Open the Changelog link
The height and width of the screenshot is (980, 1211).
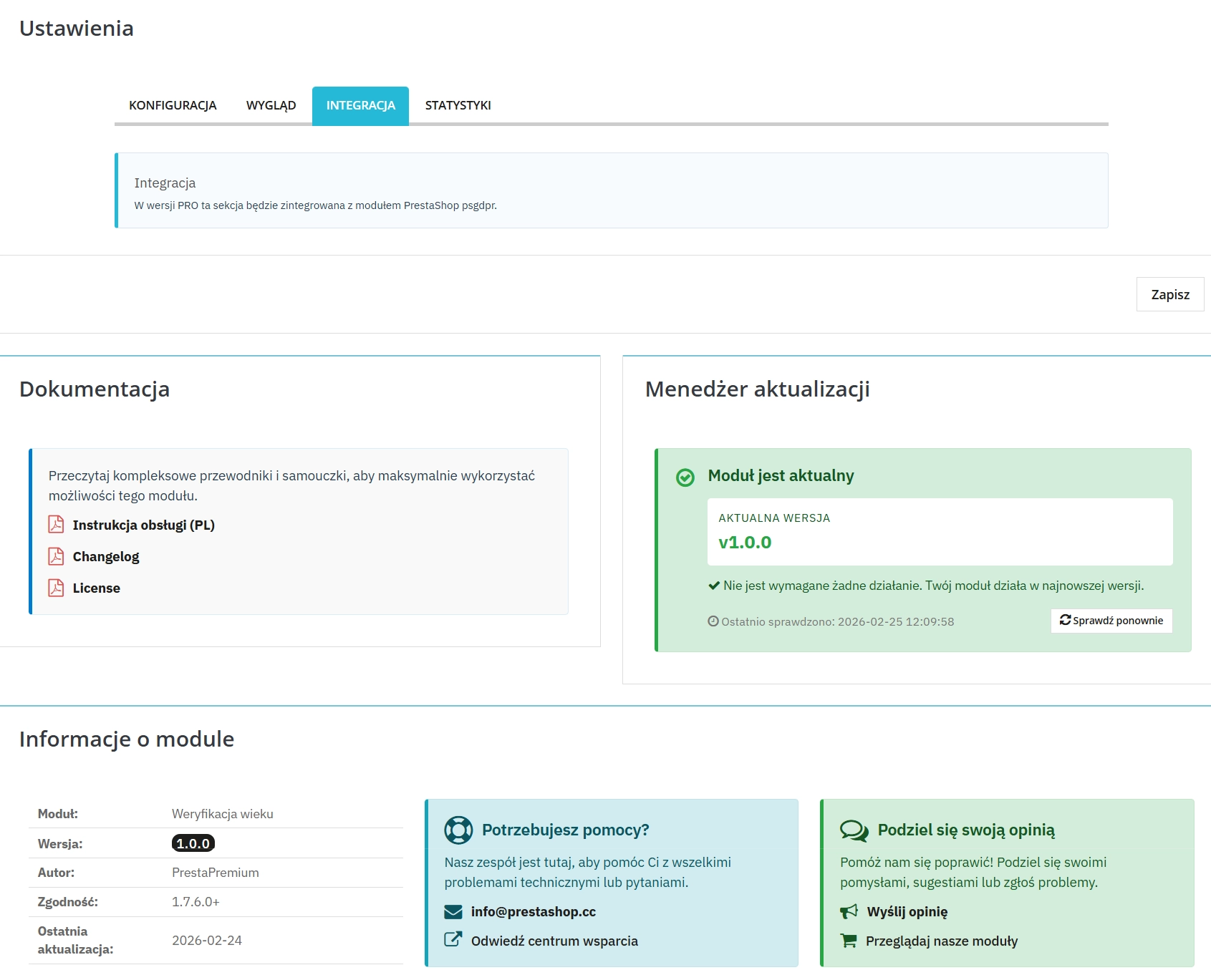[x=106, y=556]
